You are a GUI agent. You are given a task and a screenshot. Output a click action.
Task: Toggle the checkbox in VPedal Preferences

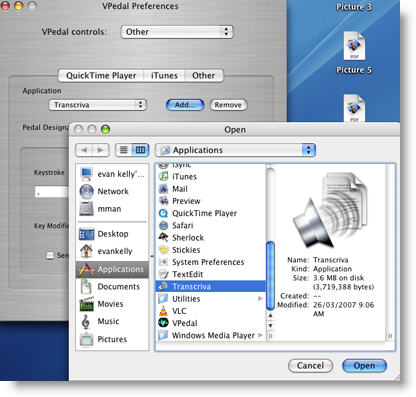coord(50,256)
